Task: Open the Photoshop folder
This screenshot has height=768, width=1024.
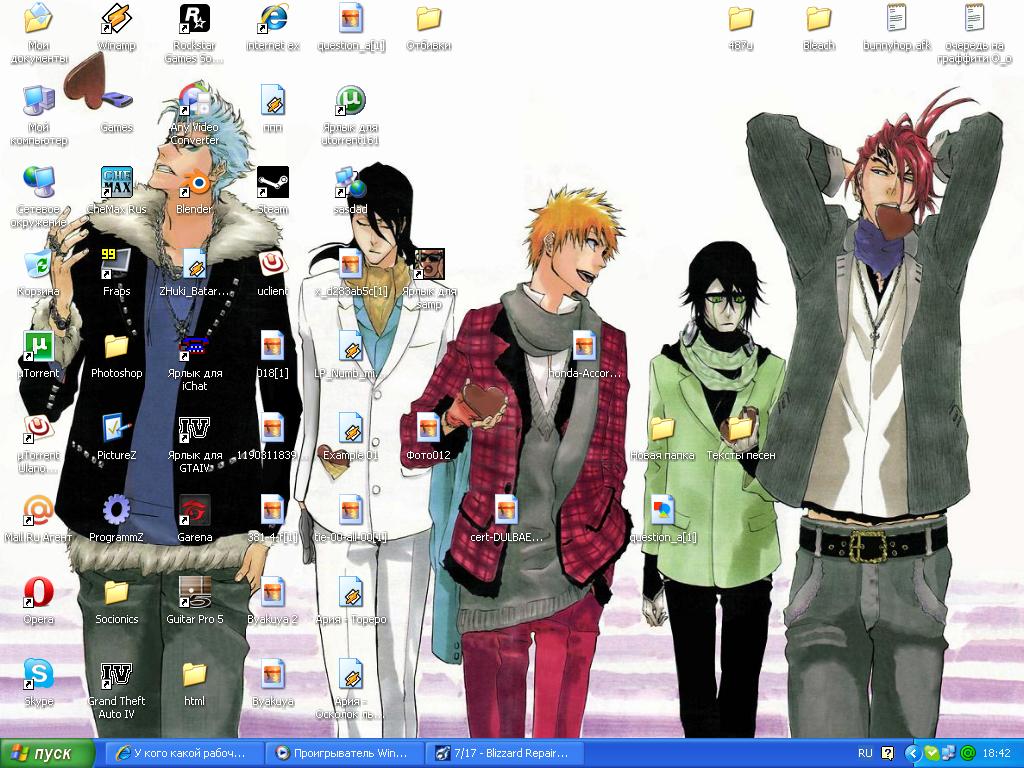Action: coord(116,348)
